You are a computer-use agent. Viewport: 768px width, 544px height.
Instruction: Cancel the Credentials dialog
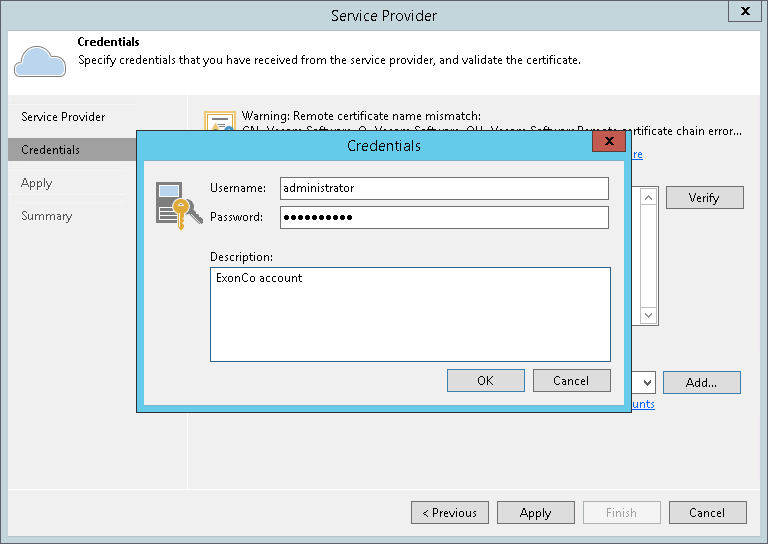pyautogui.click(x=571, y=380)
